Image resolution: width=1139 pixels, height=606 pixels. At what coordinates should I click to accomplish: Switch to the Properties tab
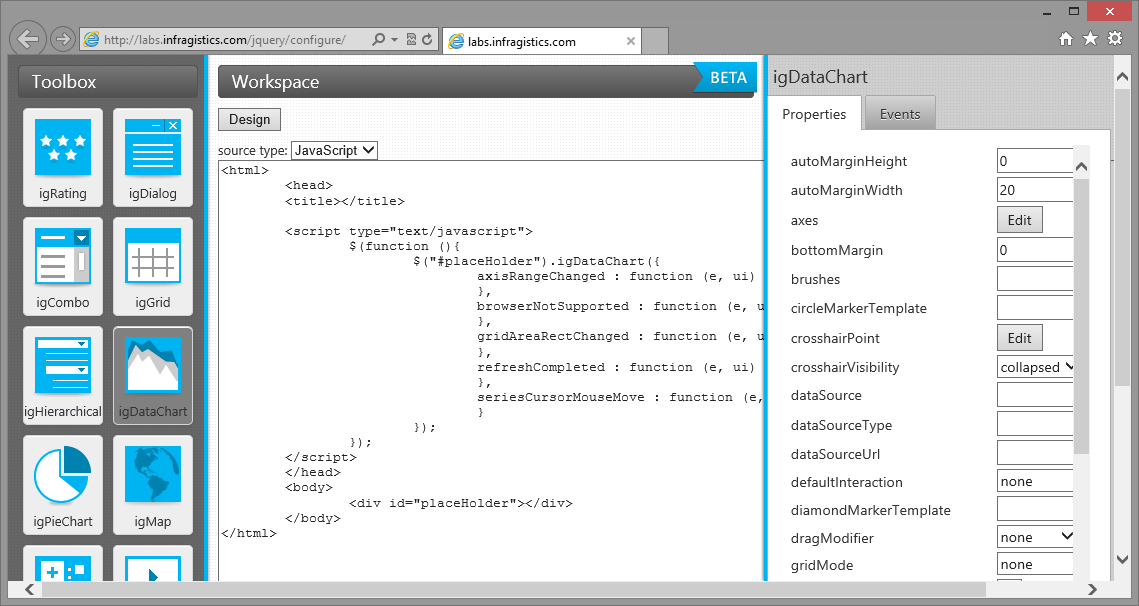tap(814, 114)
